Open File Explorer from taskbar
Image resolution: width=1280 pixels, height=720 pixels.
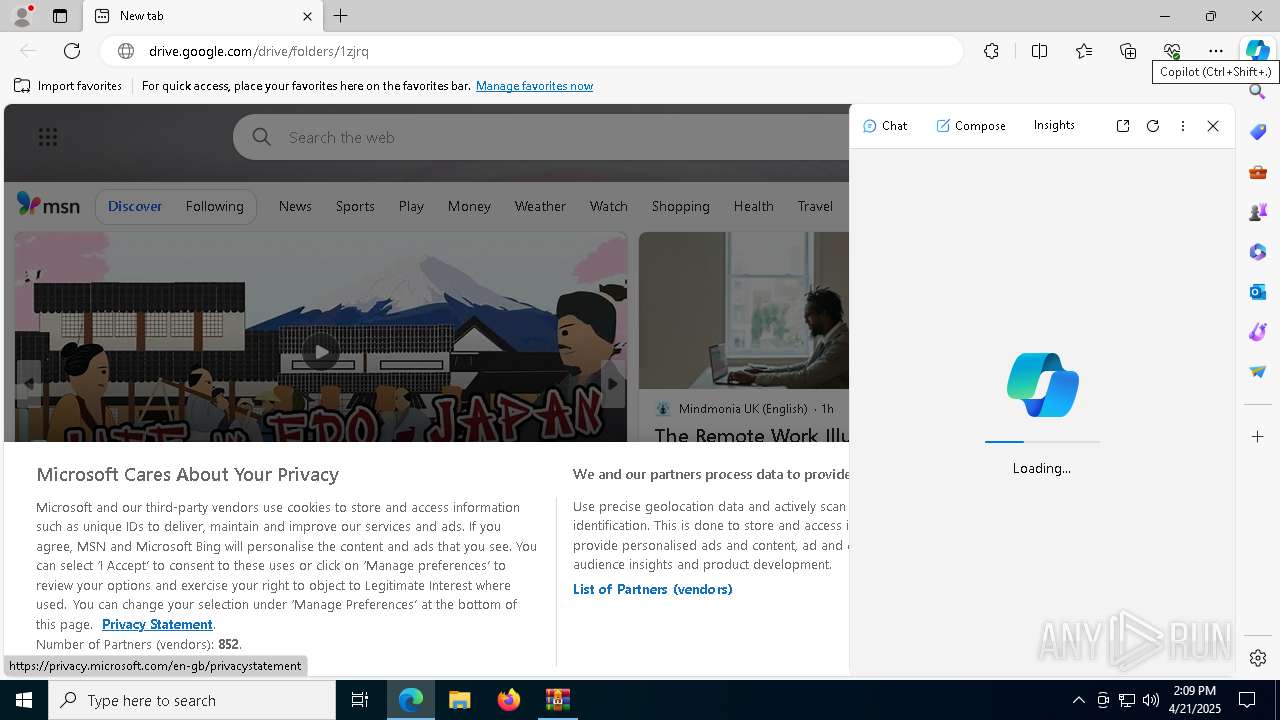tap(459, 700)
